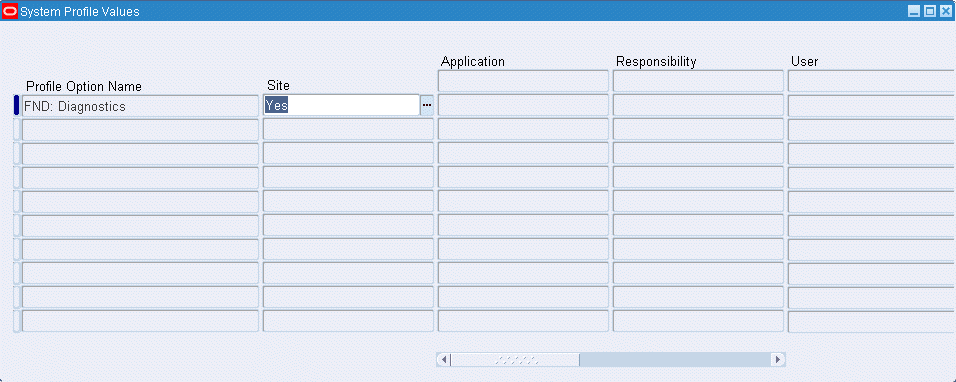The image size is (956, 382).
Task: Select the horizontal scrollbar thumb
Action: 515,359
